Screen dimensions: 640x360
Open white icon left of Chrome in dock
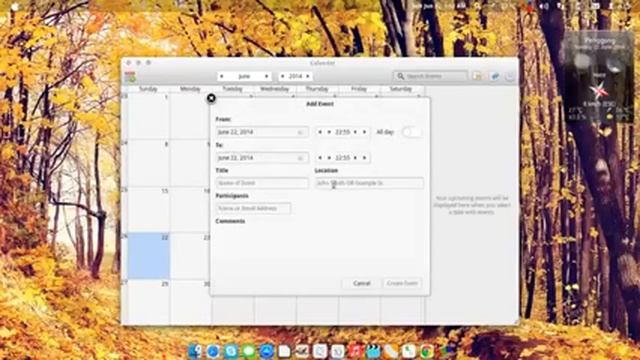tap(409, 351)
